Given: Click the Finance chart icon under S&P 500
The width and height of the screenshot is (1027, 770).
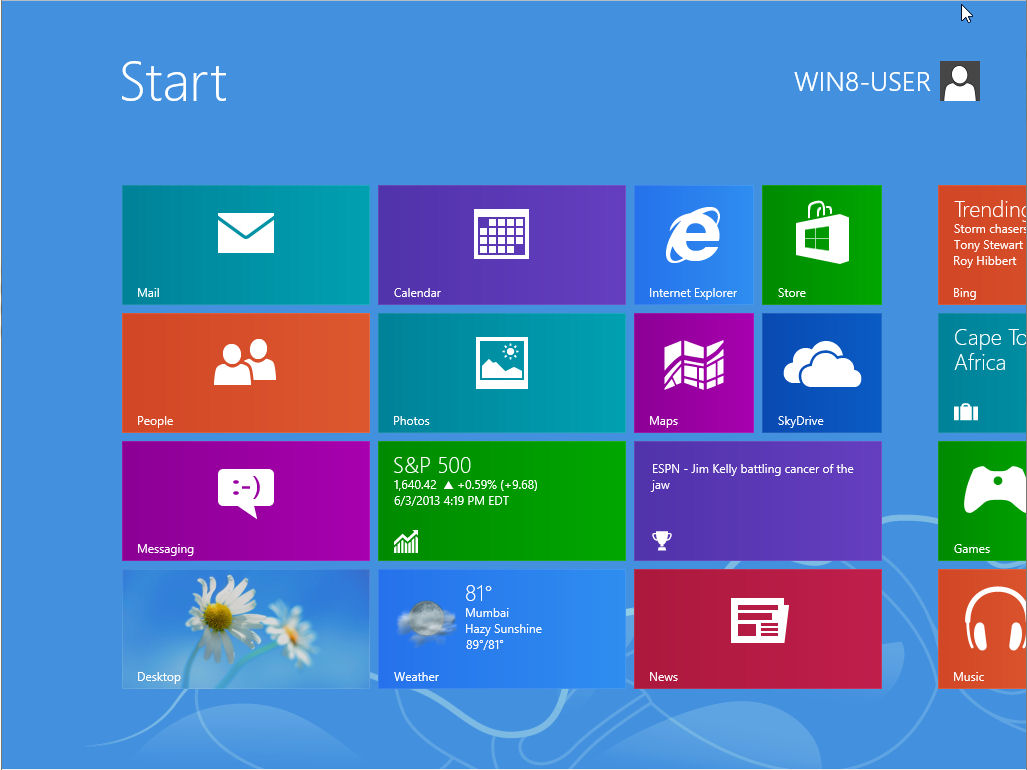Looking at the screenshot, I should tap(406, 541).
